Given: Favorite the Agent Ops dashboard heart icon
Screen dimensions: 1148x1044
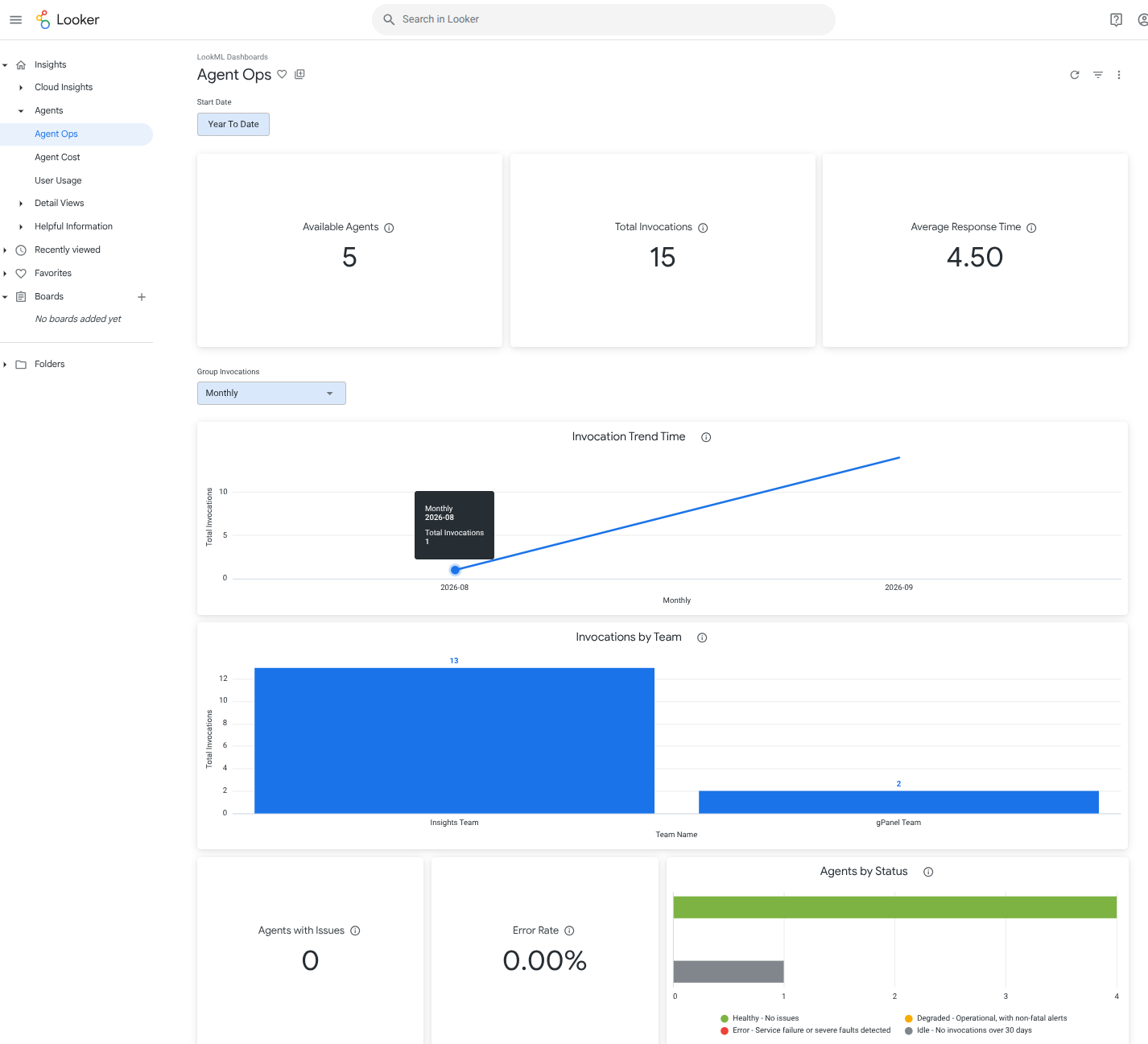Looking at the screenshot, I should pos(282,74).
